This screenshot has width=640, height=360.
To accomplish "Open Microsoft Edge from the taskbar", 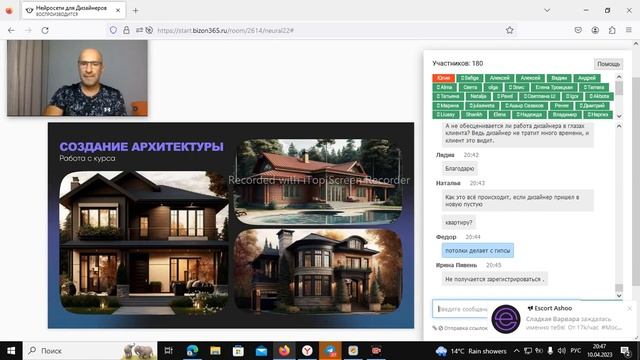I will pos(192,351).
